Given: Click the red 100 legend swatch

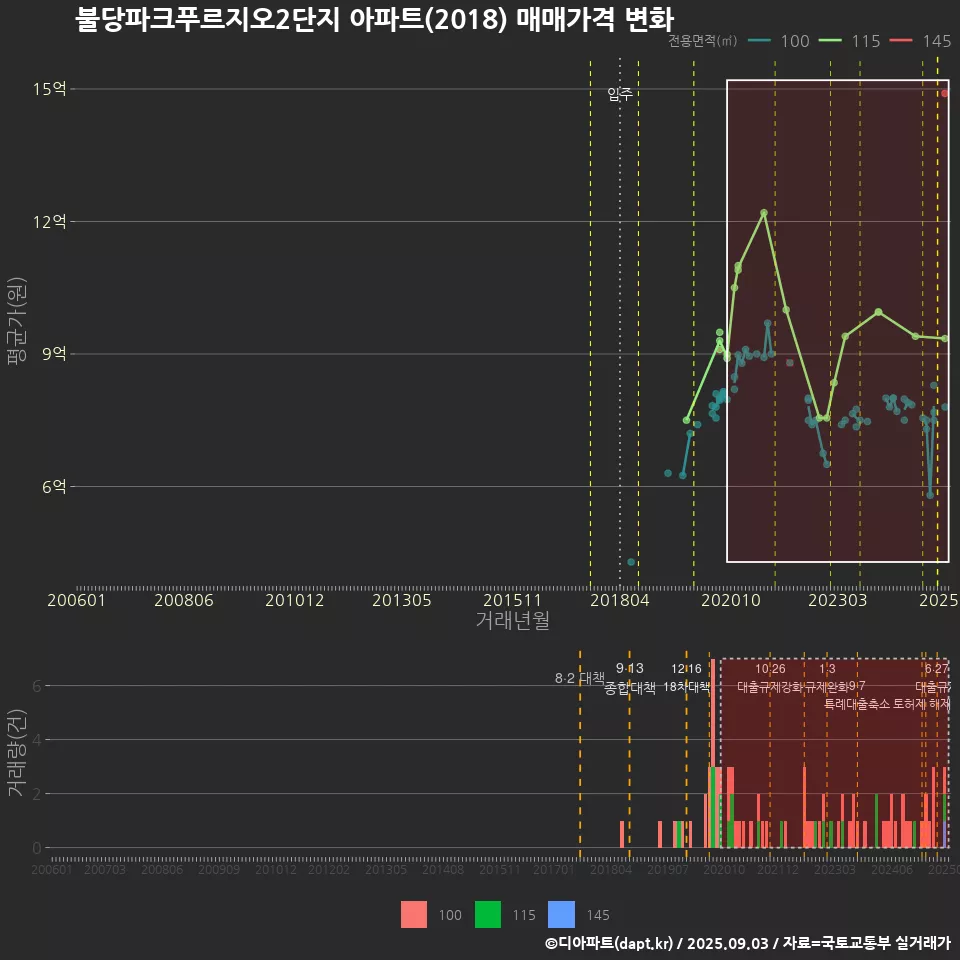Looking at the screenshot, I should tap(414, 915).
